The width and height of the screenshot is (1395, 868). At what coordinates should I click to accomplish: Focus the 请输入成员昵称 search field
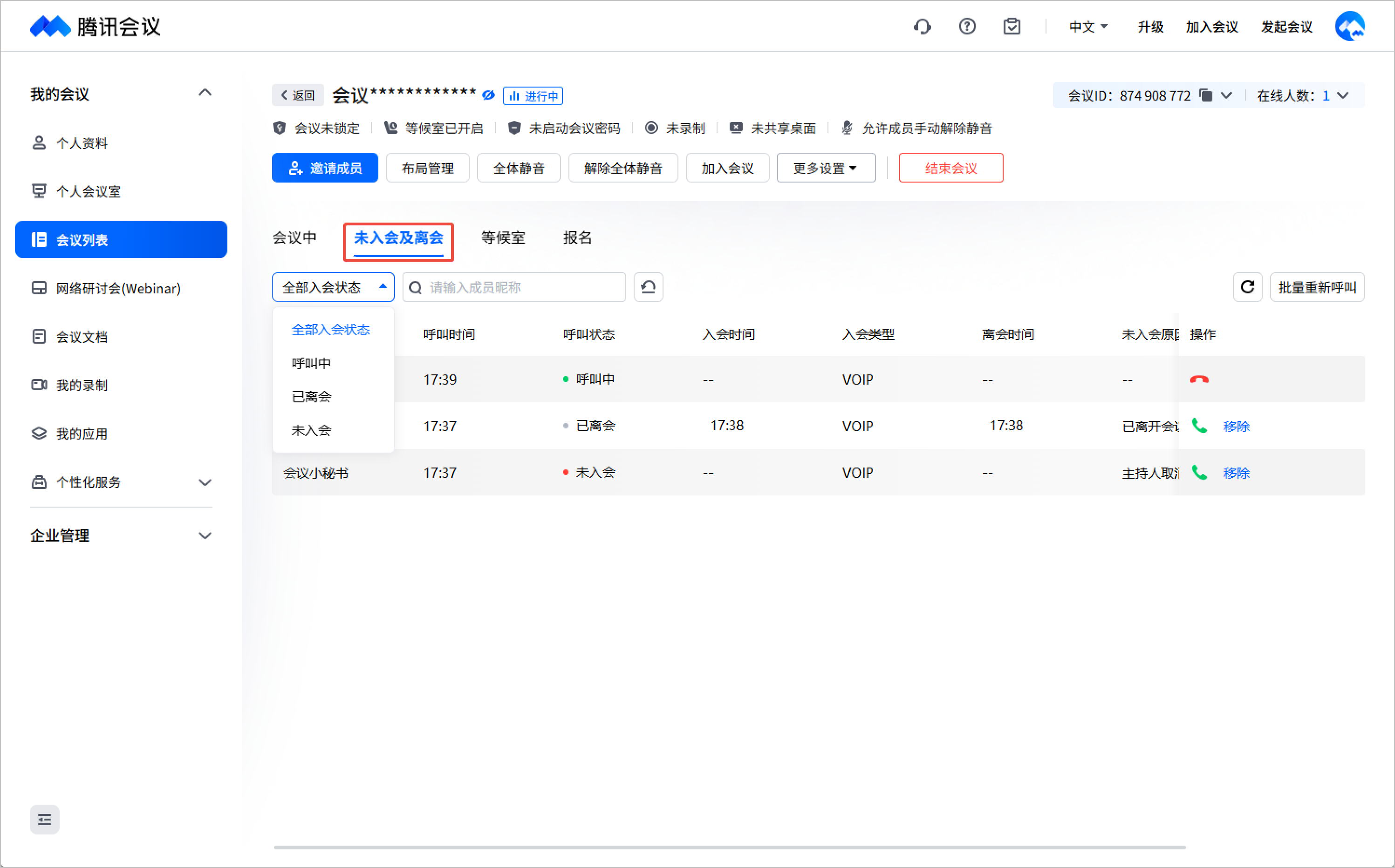[514, 287]
